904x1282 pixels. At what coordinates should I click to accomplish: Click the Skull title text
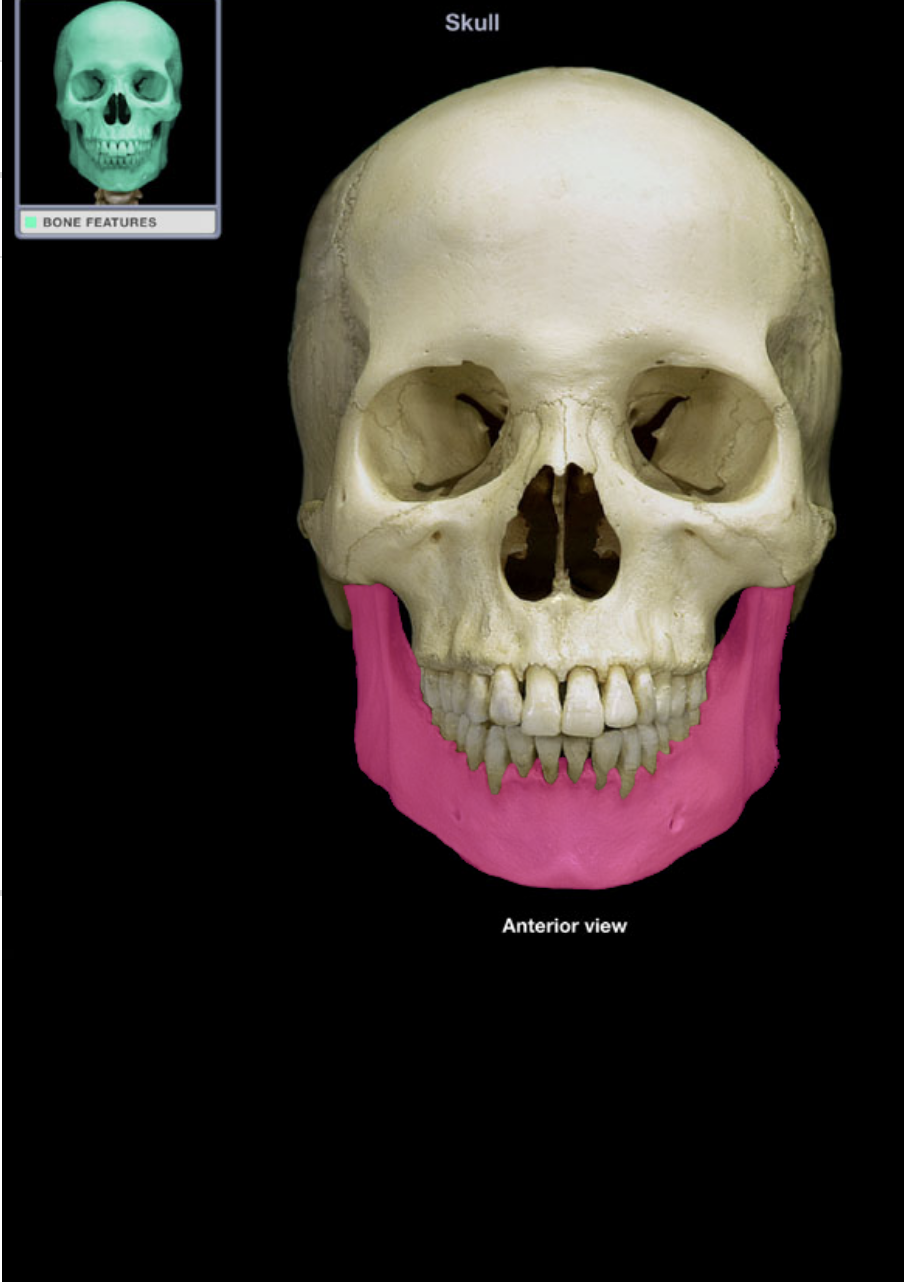pyautogui.click(x=471, y=22)
